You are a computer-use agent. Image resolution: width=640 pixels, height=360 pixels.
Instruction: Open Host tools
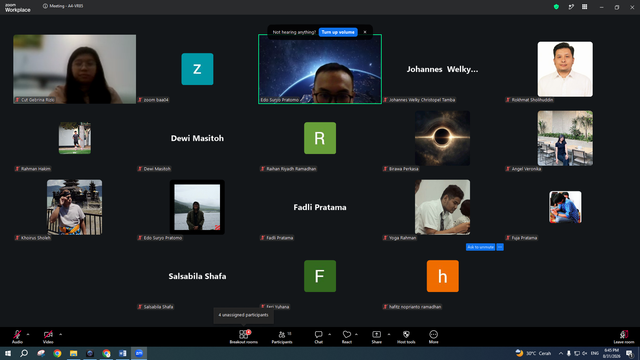click(x=406, y=337)
